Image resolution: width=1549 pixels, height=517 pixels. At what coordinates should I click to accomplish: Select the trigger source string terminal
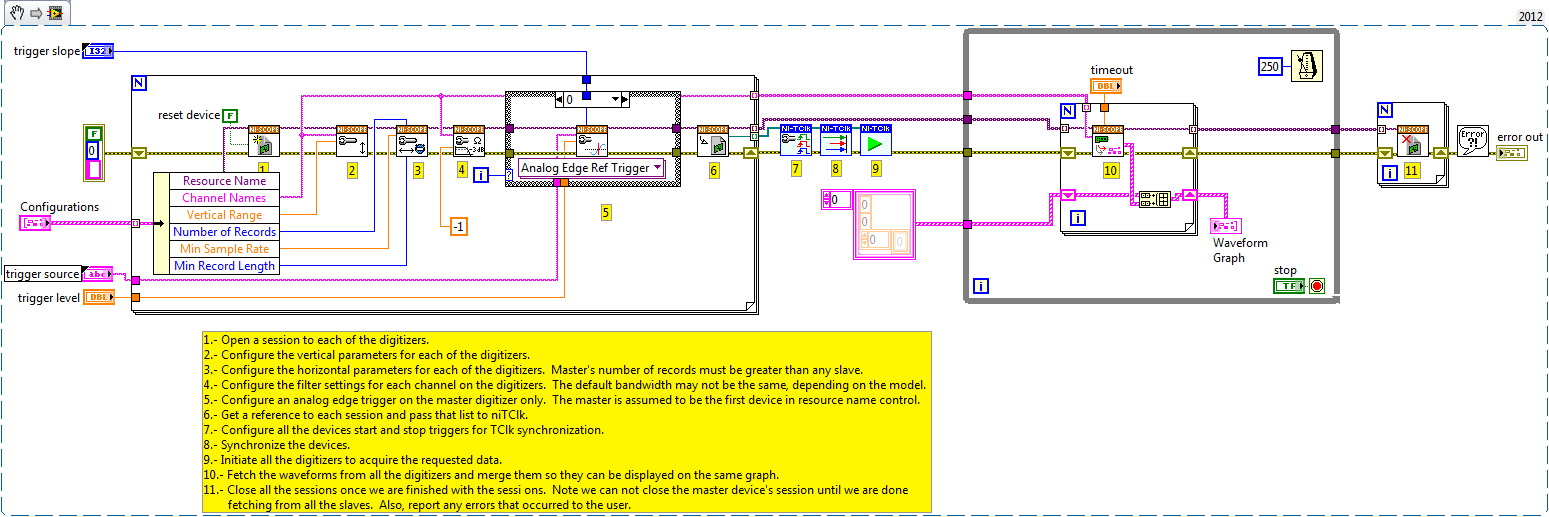click(97, 273)
